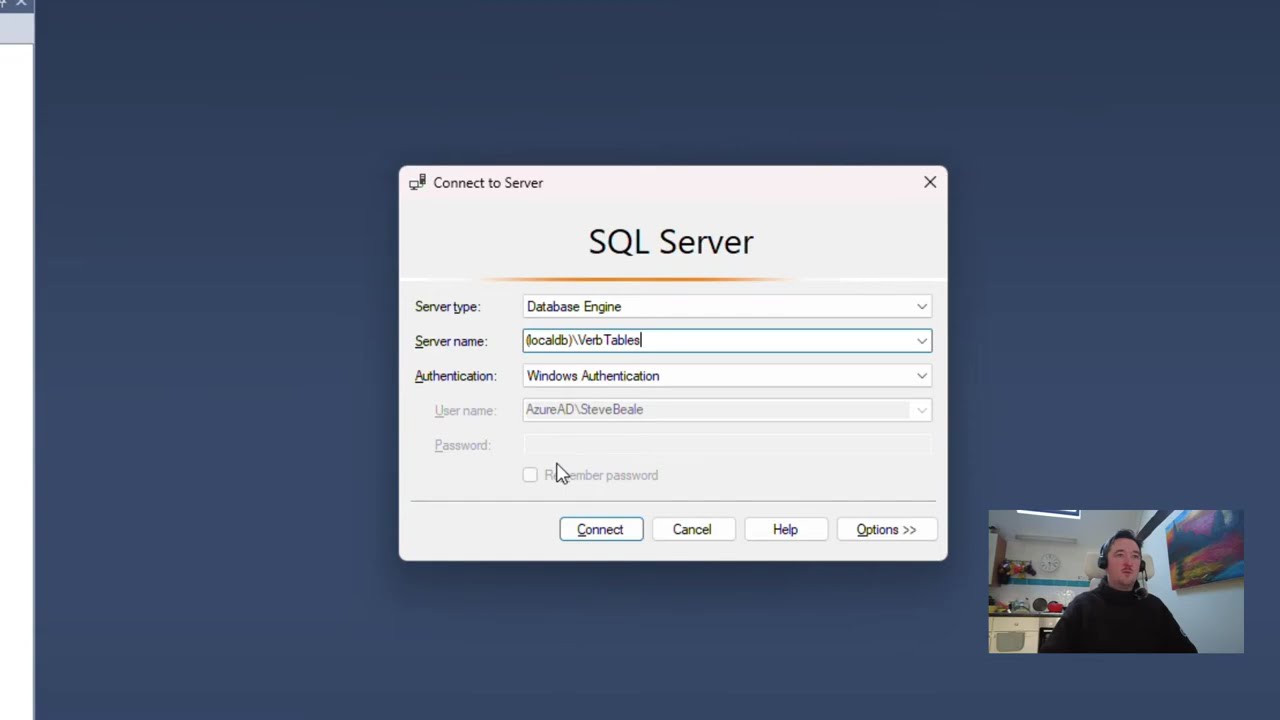1280x720 pixels.
Task: Cancel the Connect to Server dialog
Action: point(692,529)
